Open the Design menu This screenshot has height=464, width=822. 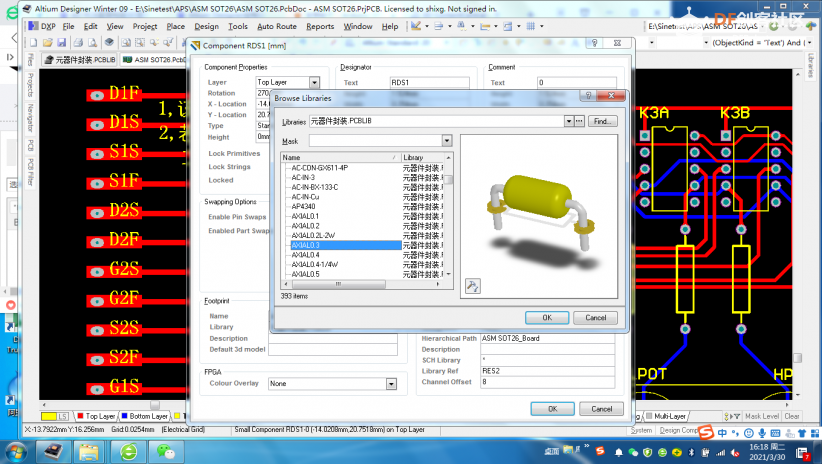(x=207, y=26)
